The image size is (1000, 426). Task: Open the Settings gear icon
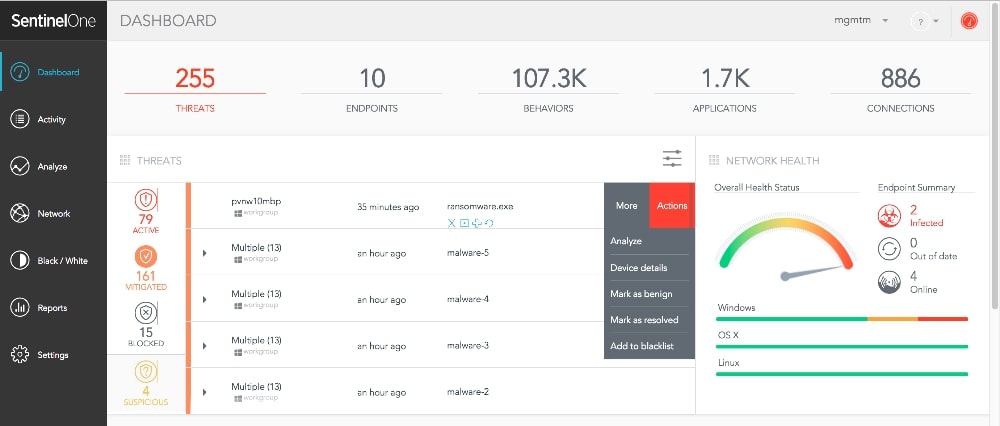click(19, 354)
